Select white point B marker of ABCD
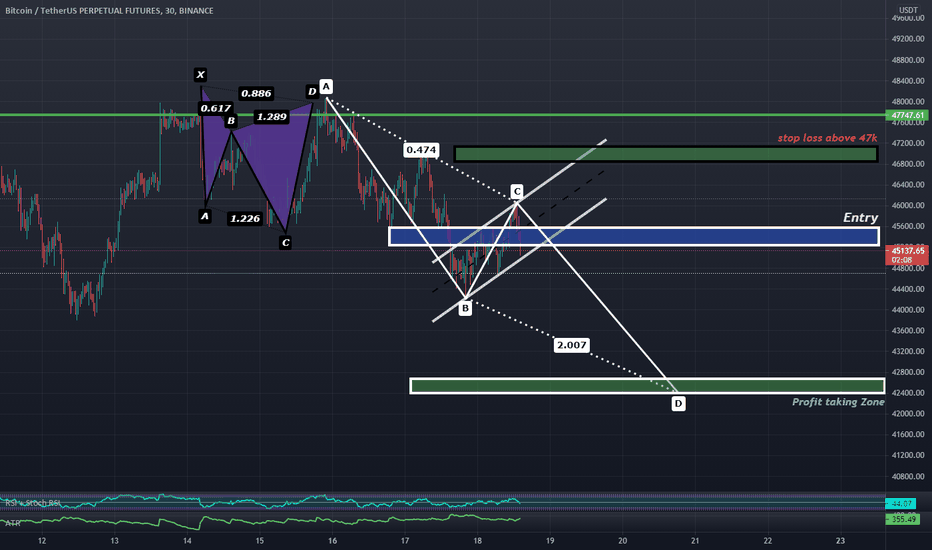 [465, 308]
